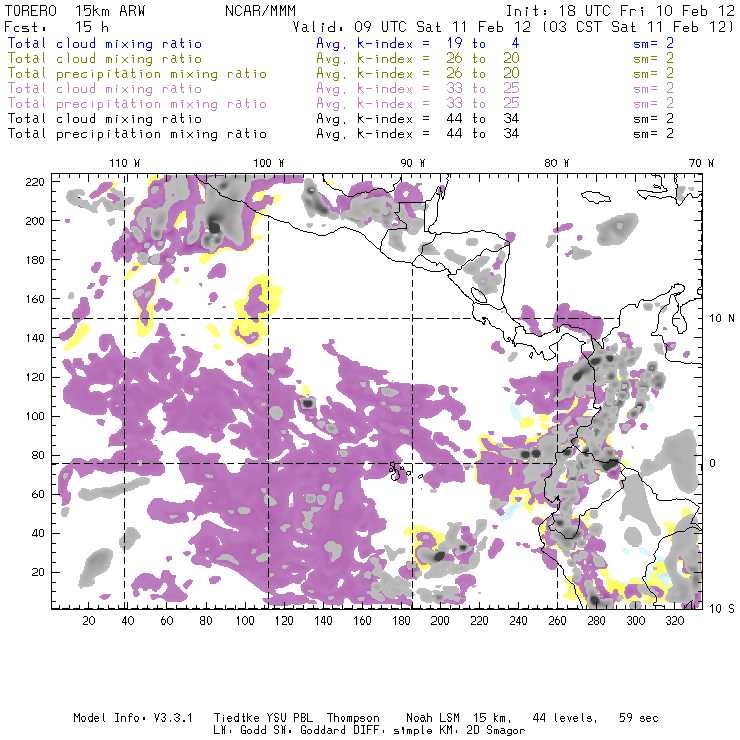Screen dimensions: 740x740
Task: Click the 'TORERO 15km ARW' title text
Action: [75, 11]
